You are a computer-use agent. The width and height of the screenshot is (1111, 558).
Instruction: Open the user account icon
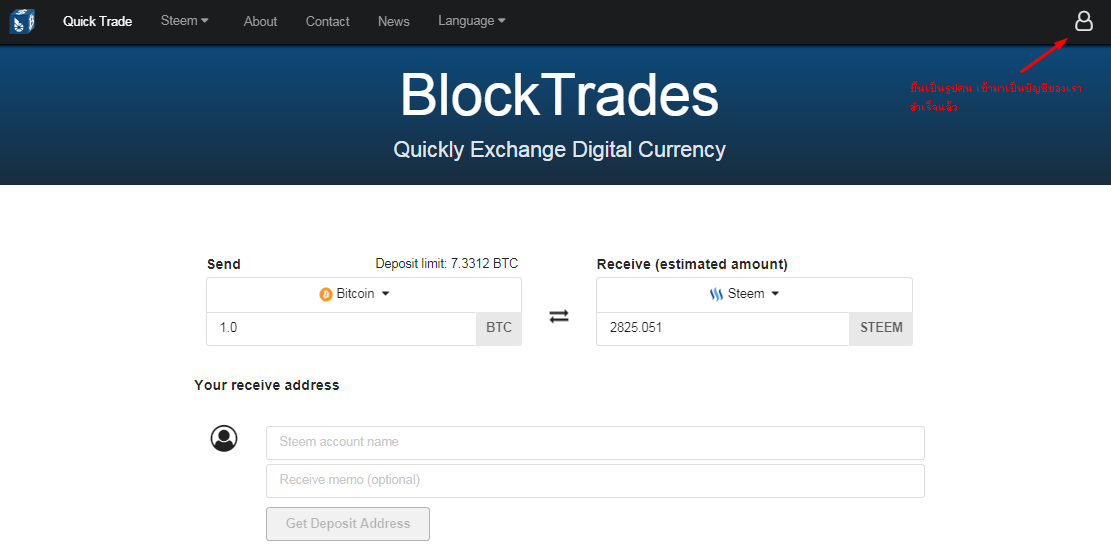pyautogui.click(x=1083, y=21)
